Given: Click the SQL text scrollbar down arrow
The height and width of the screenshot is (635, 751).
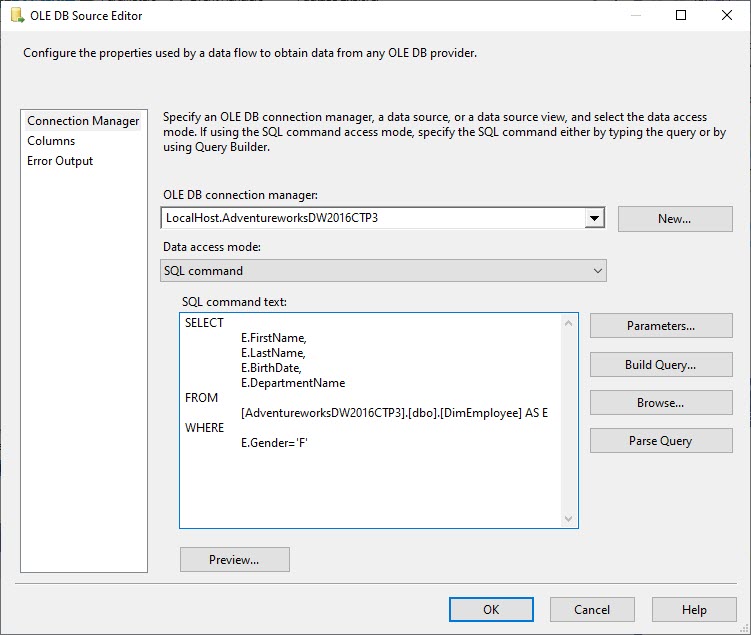Looking at the screenshot, I should click(569, 519).
